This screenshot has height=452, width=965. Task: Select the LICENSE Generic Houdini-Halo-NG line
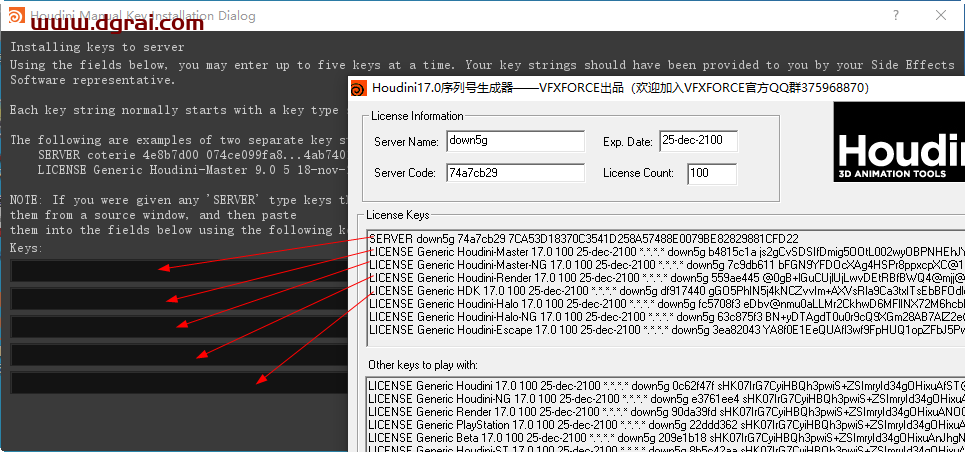pyautogui.click(x=667, y=317)
